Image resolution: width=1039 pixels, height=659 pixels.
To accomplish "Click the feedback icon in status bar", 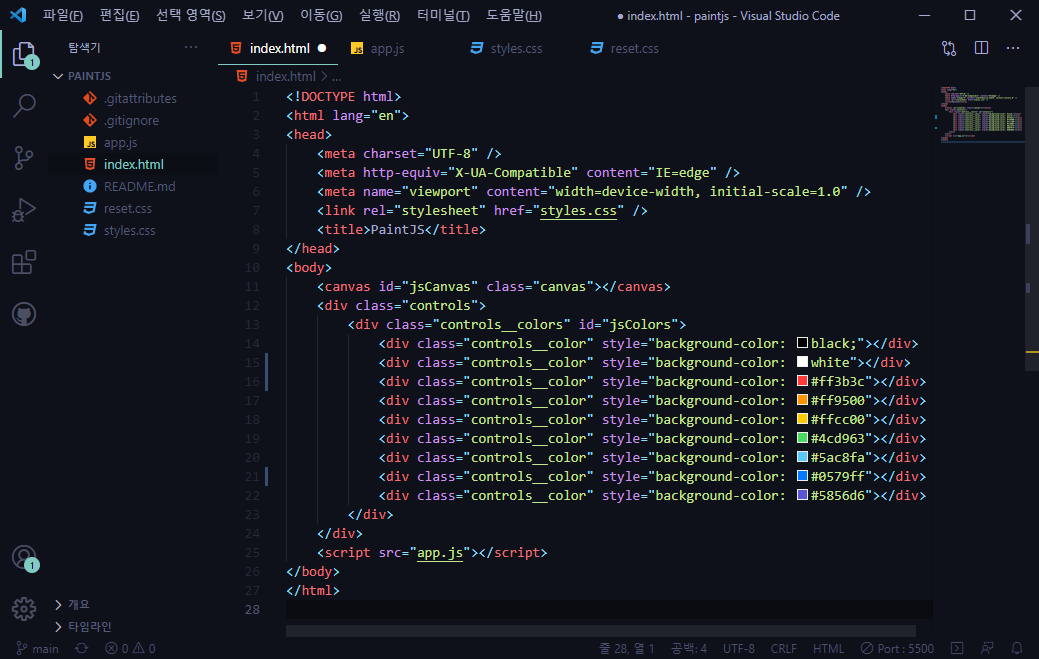I will (987, 648).
